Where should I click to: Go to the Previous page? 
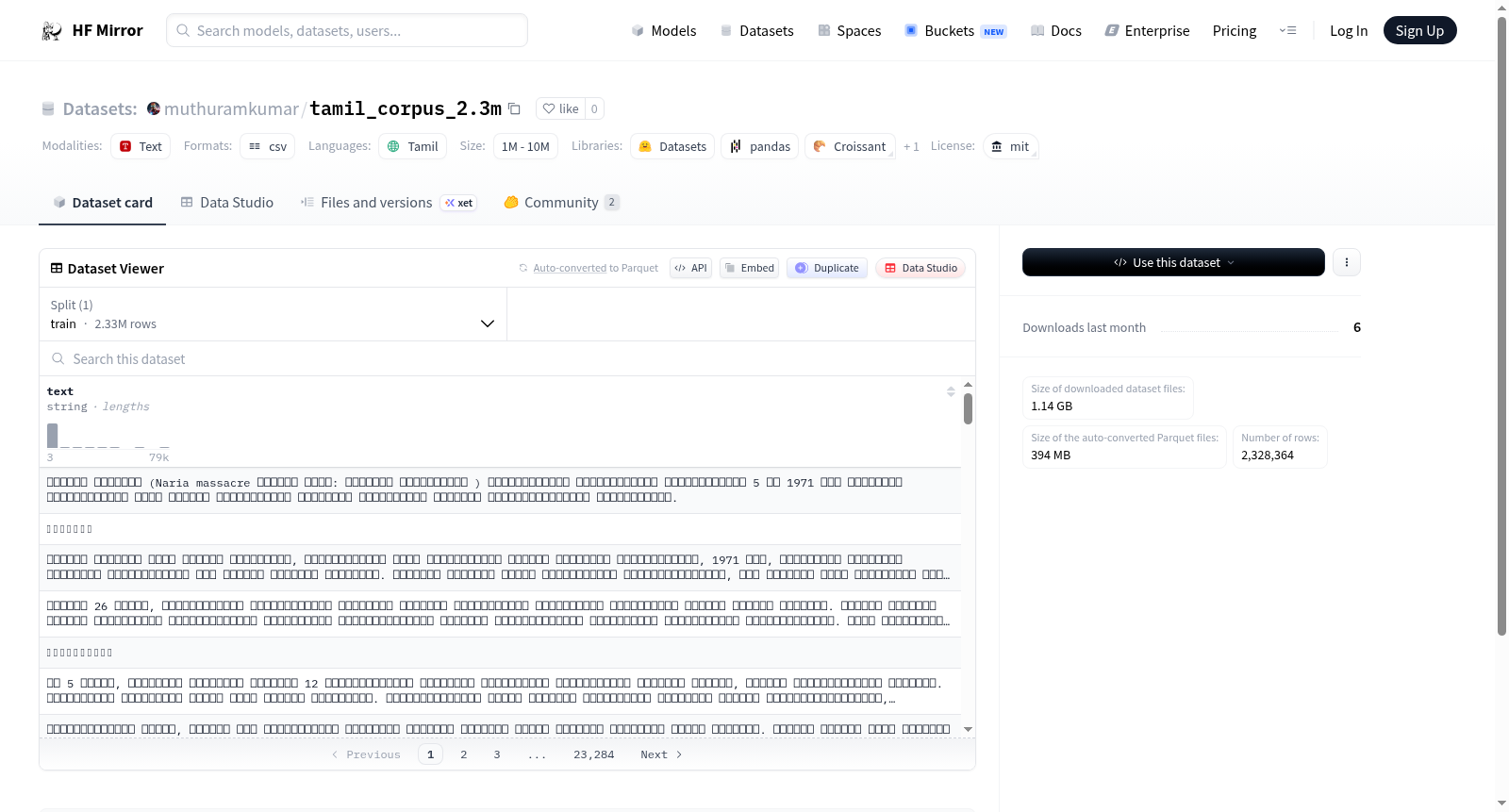pyautogui.click(x=366, y=754)
